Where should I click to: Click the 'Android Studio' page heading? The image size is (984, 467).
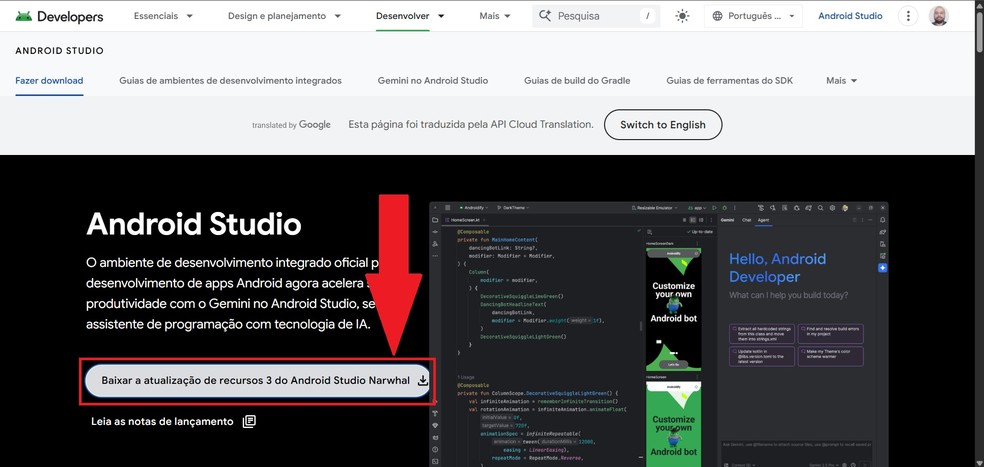pos(193,223)
